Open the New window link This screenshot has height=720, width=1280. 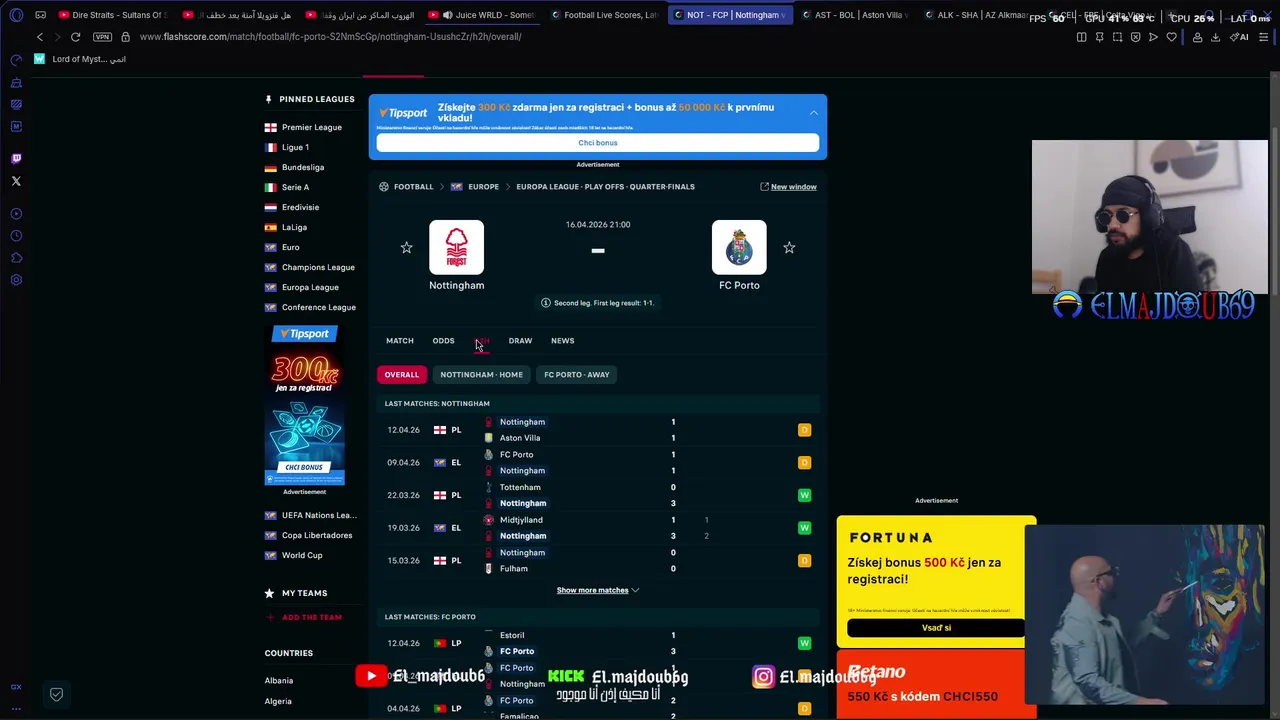788,187
